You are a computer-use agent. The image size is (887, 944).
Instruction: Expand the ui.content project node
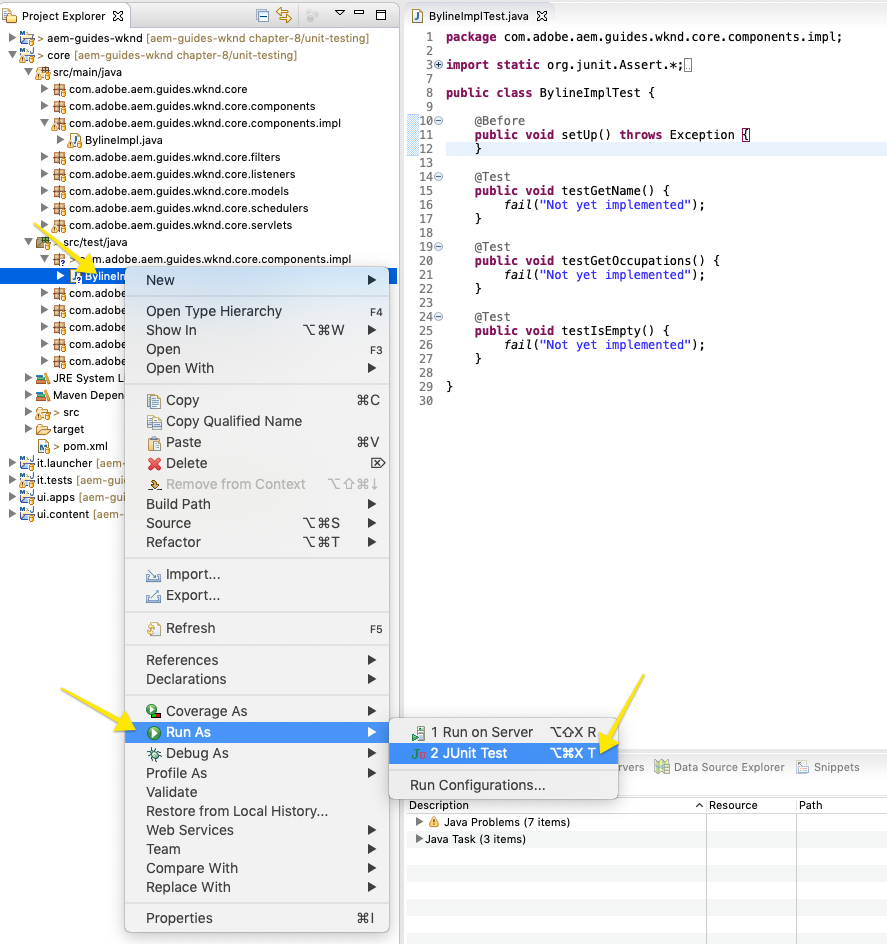[12, 514]
